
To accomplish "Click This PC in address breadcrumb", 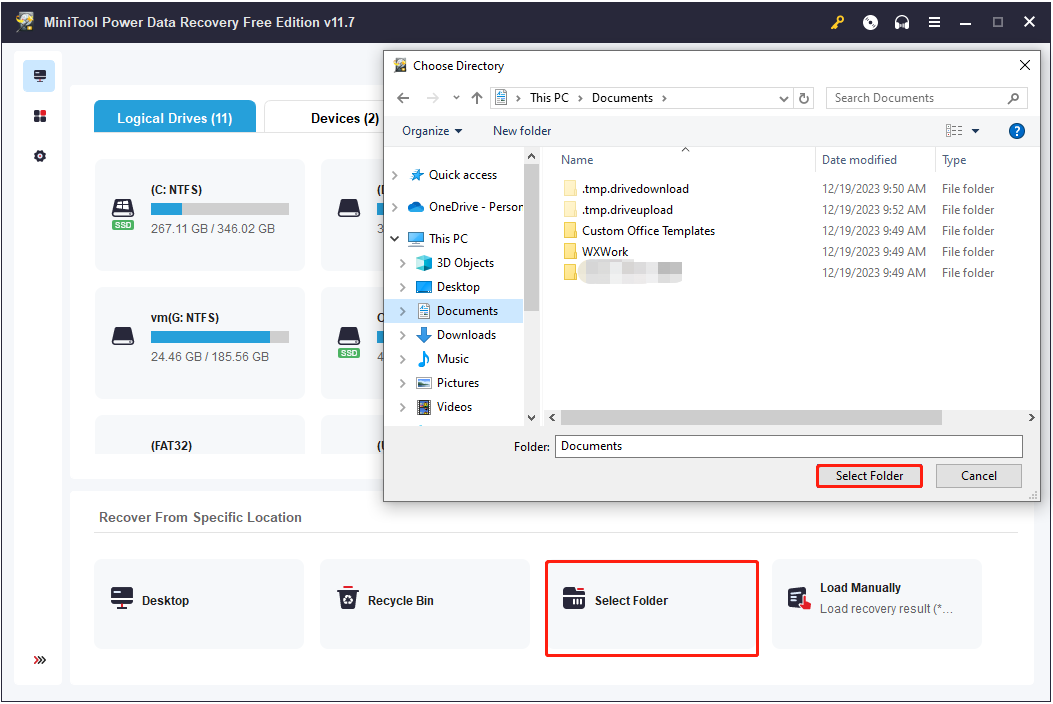I will tap(549, 97).
